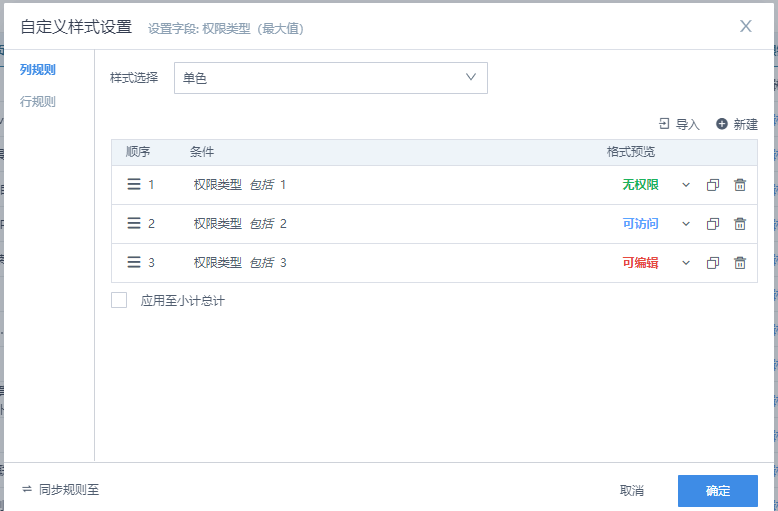
Task: Copy rule 1 using duplicate icon
Action: point(713,185)
